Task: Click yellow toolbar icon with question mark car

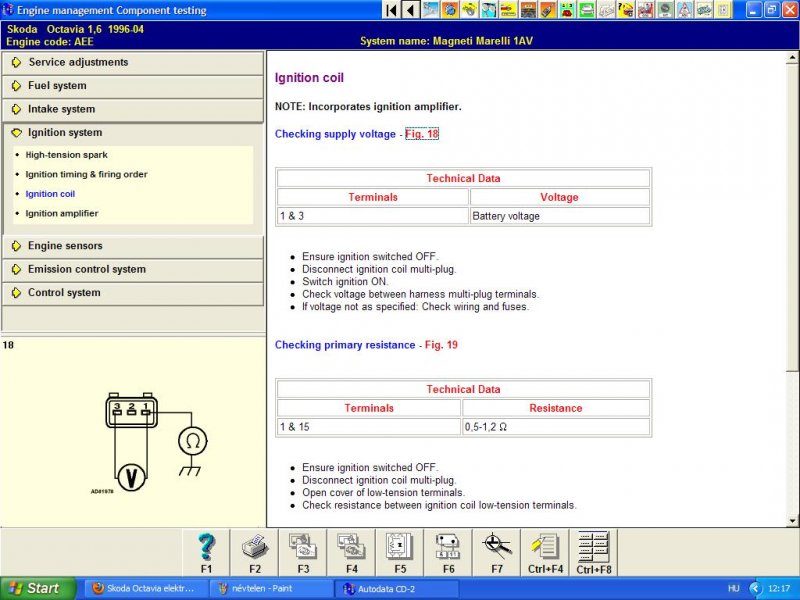Action: point(626,10)
